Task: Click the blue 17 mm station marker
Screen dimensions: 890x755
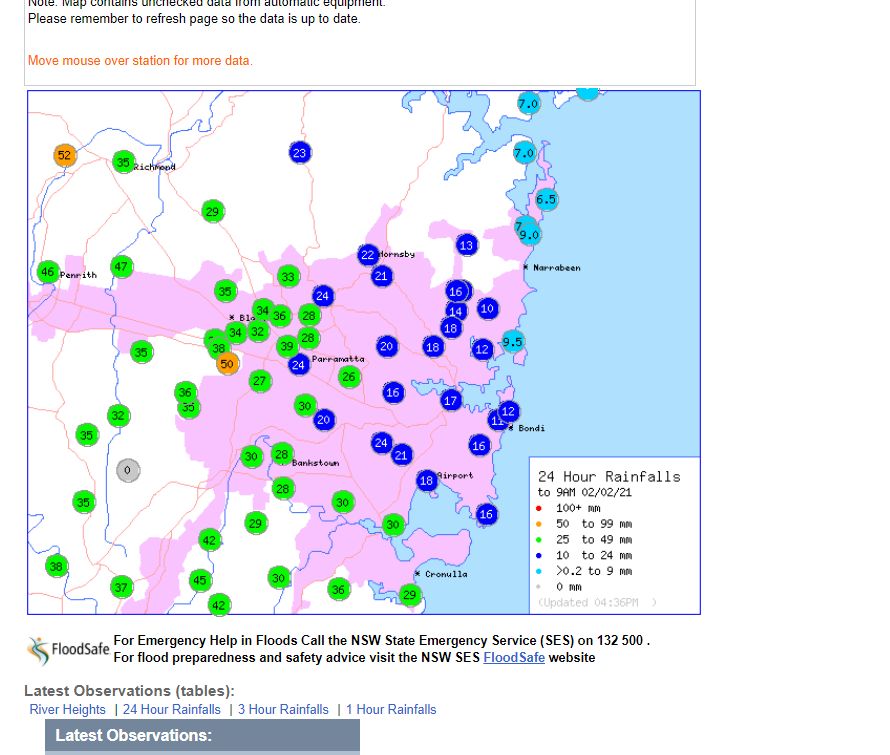Action: click(x=451, y=400)
